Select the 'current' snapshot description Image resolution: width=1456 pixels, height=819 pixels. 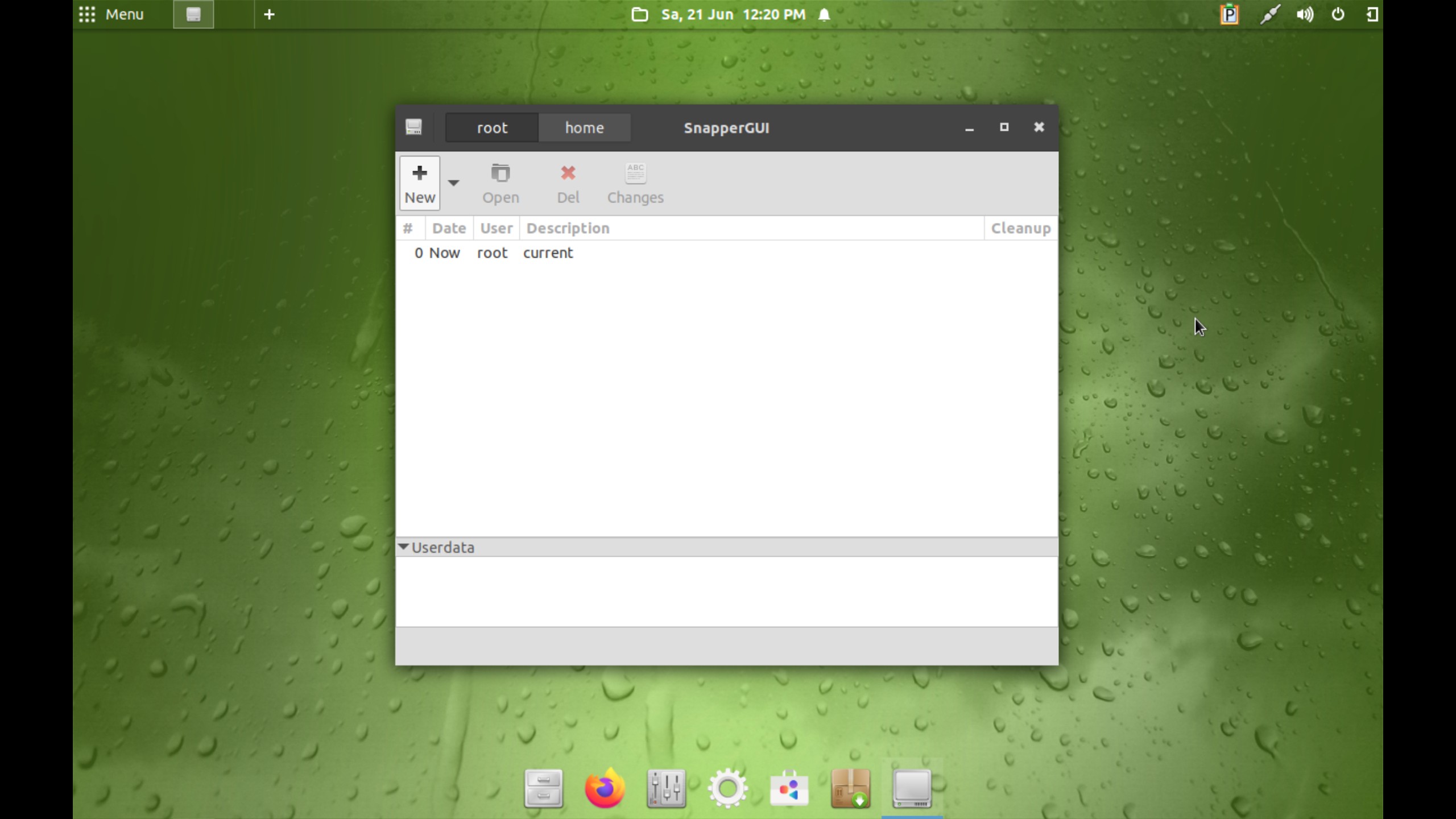(548, 253)
